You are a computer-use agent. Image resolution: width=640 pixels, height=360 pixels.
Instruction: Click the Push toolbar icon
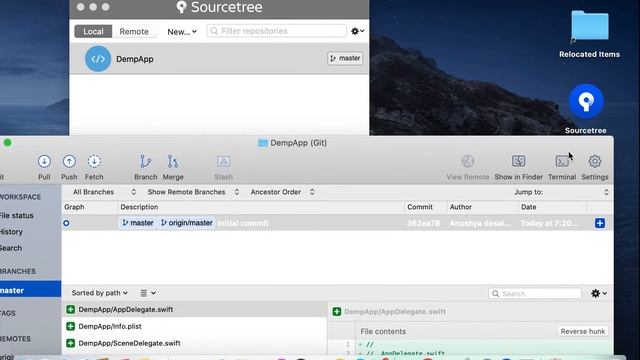click(69, 162)
